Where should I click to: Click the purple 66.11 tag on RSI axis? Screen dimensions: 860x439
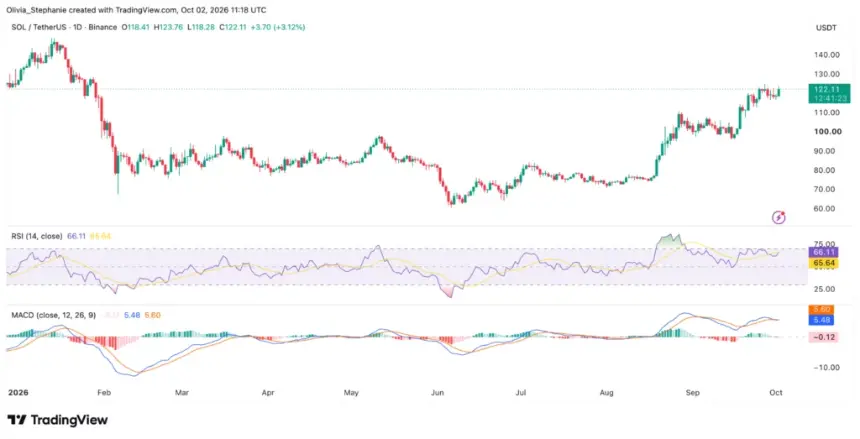tap(823, 252)
